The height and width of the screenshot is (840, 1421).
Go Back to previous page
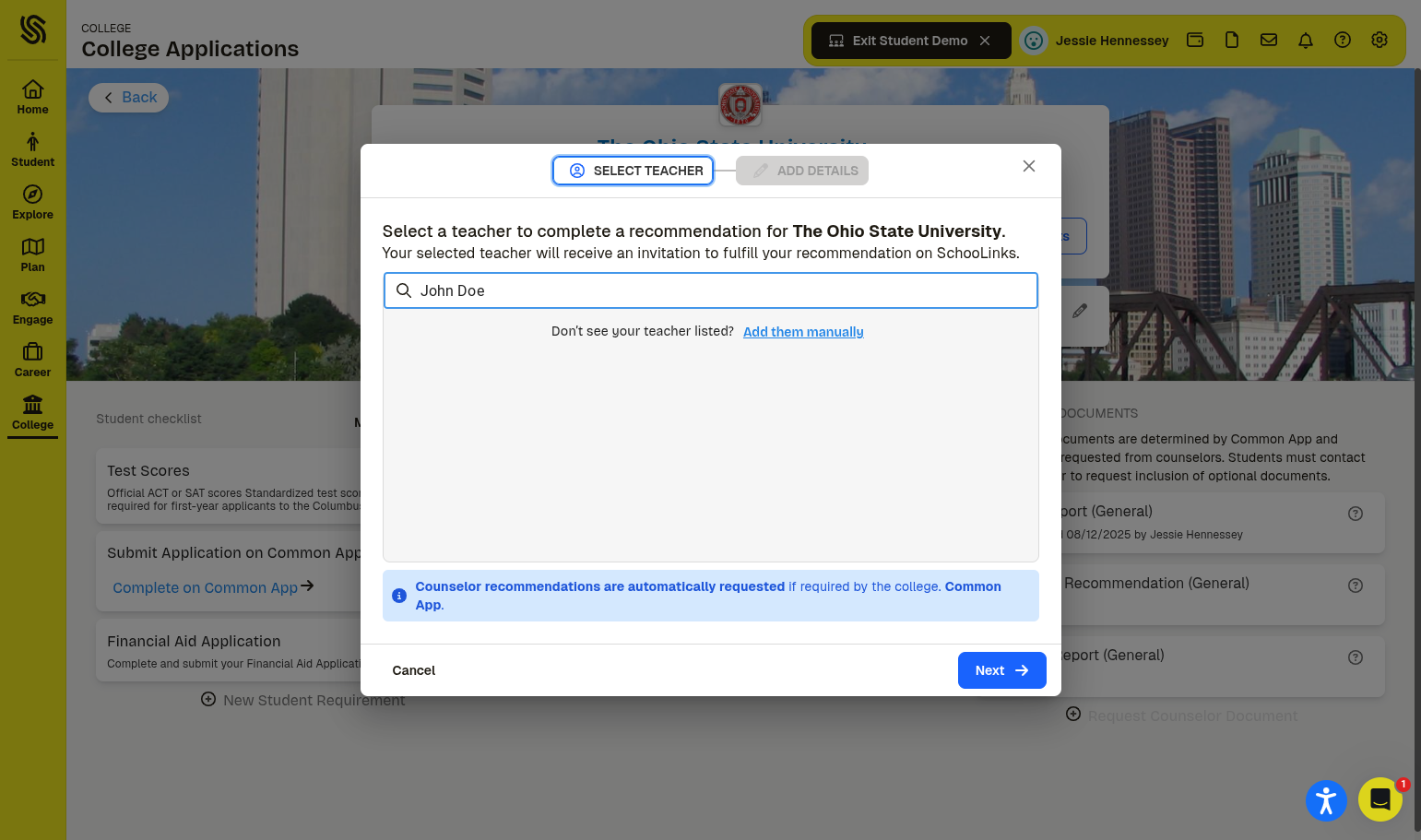(129, 98)
